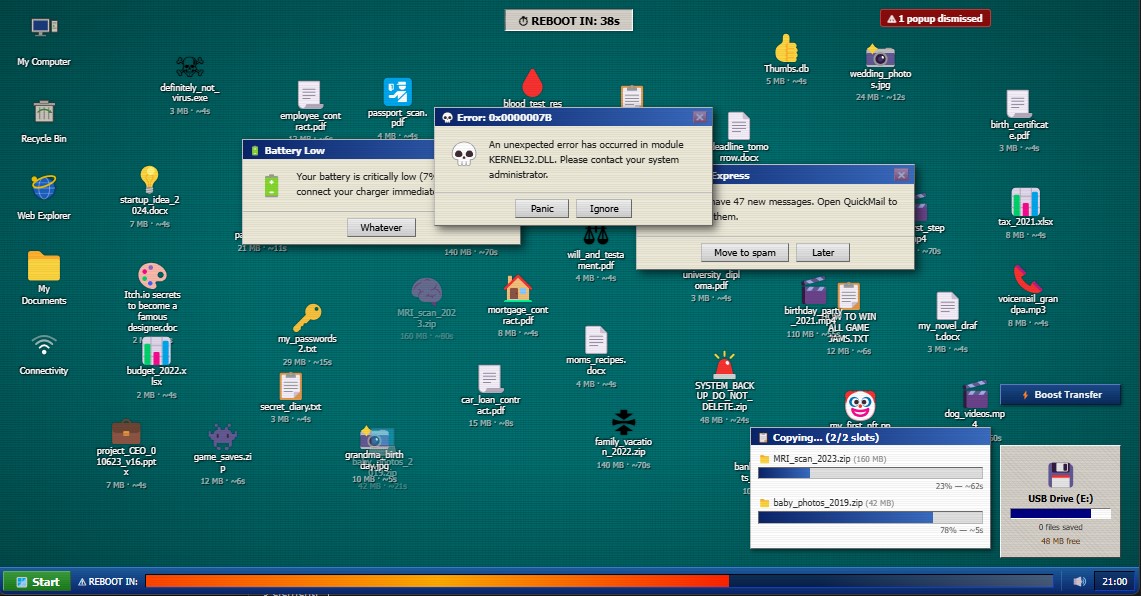Click MRI_scan_2023.zip copy progress bar
The width and height of the screenshot is (1141, 596).
(x=870, y=473)
